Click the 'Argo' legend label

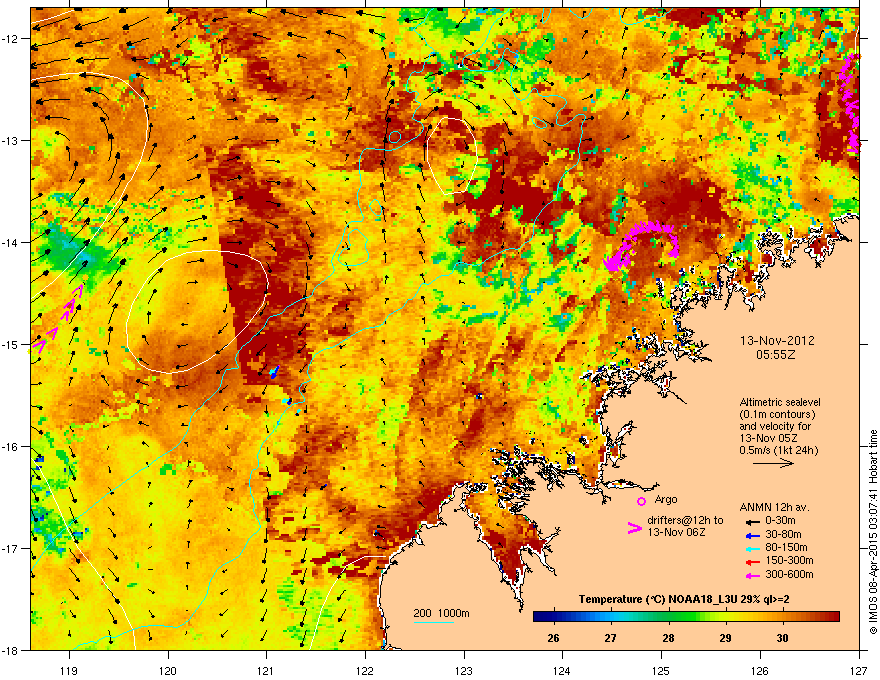[666, 499]
